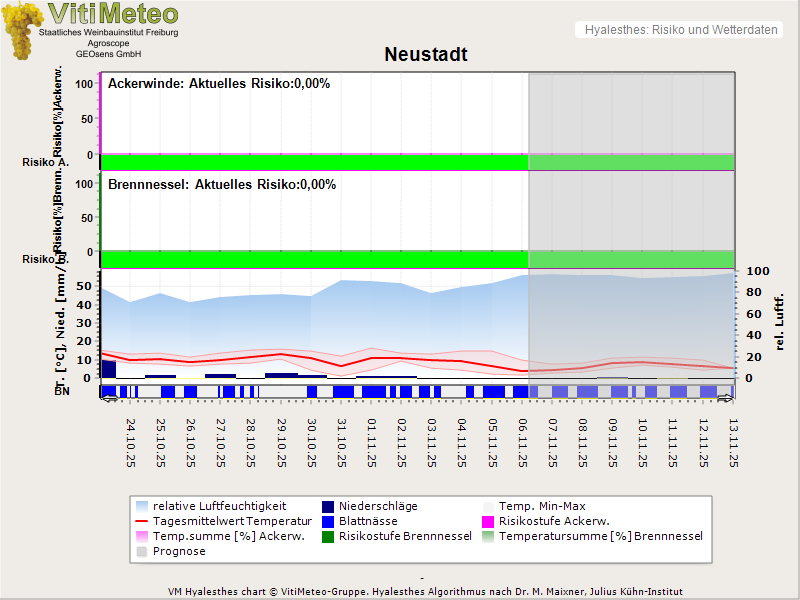Click the Niederschläge legend icon
The image size is (800, 600).
[x=327, y=506]
